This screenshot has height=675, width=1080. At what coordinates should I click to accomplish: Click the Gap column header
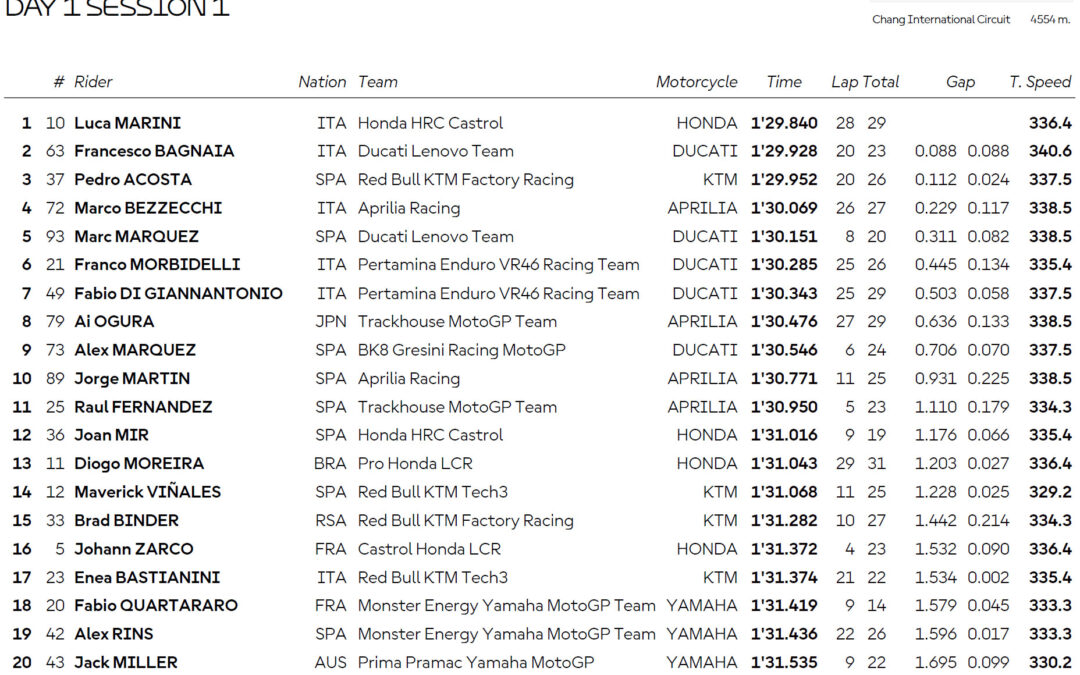(960, 82)
